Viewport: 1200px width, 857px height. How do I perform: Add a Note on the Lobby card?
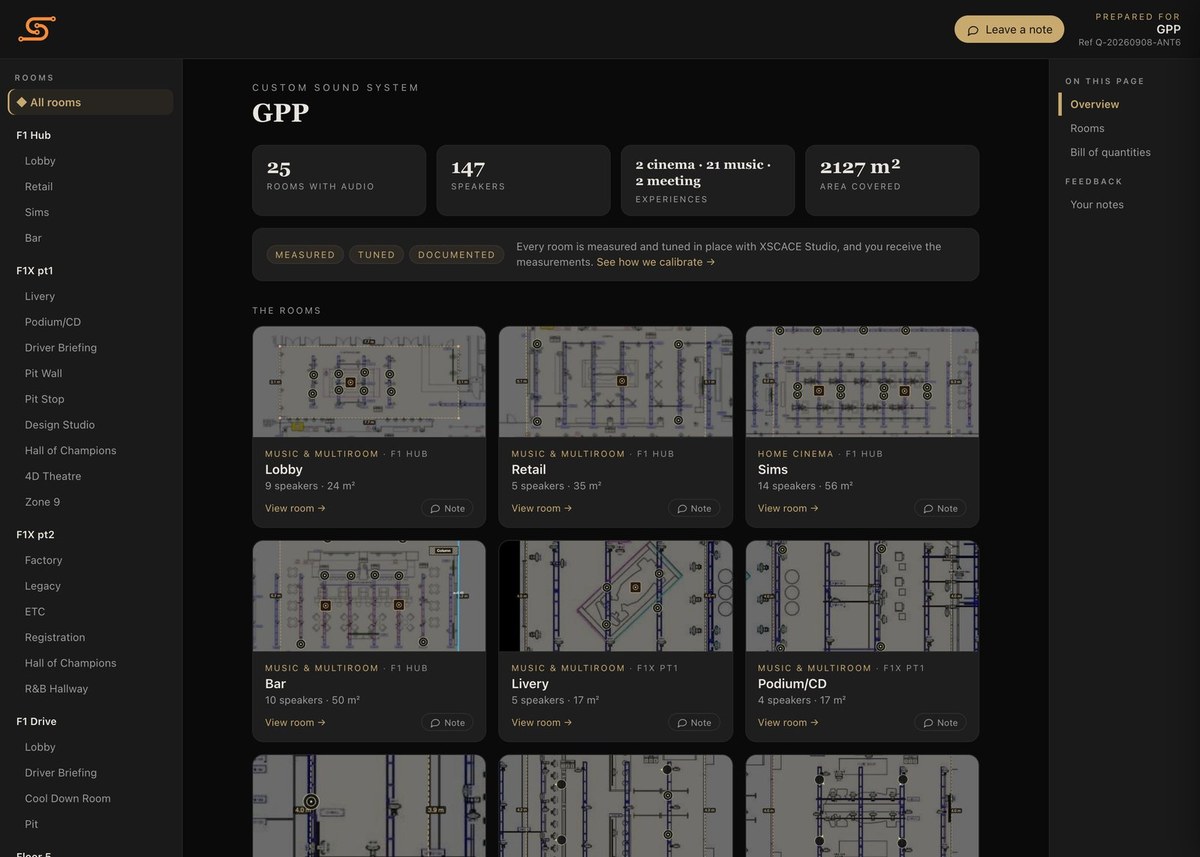[x=447, y=508]
